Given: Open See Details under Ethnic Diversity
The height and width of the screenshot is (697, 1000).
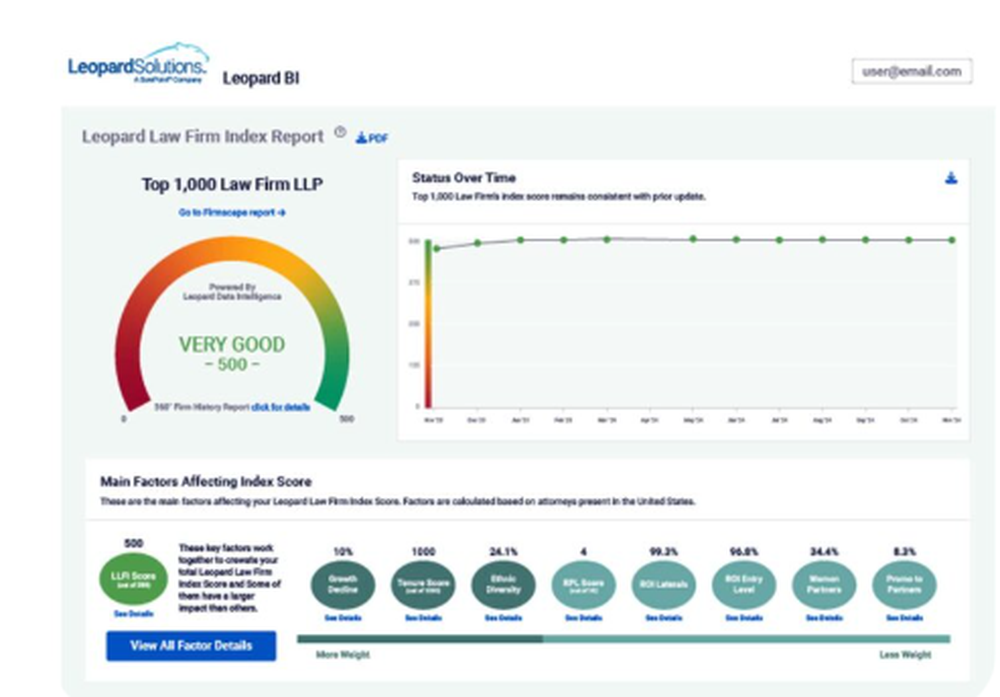Looking at the screenshot, I should click(x=503, y=618).
